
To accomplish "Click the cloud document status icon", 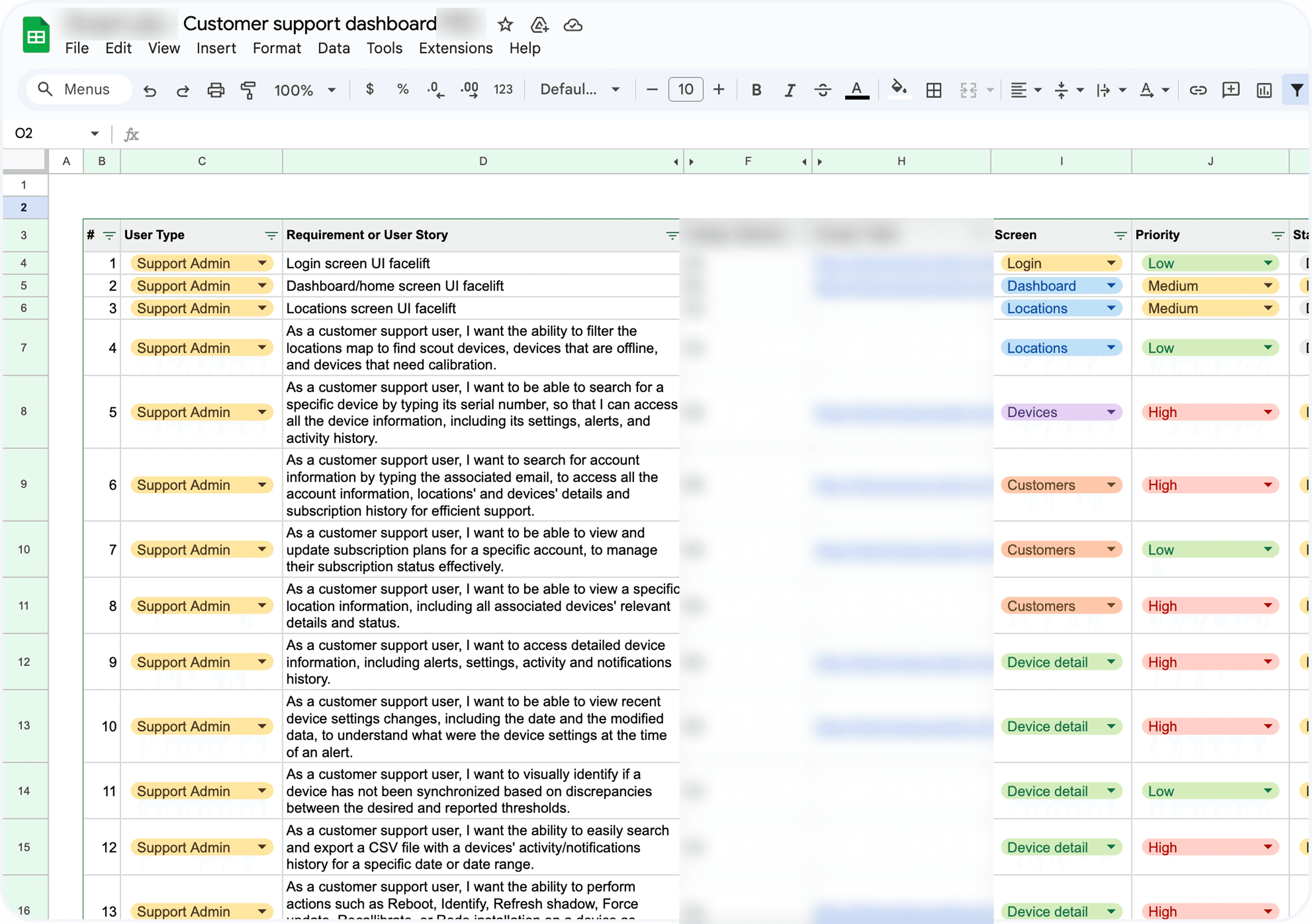I will tap(572, 25).
